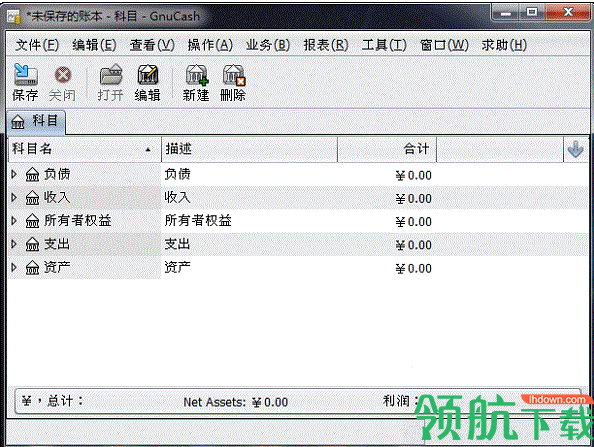Expand the 负债 account tree
This screenshot has width=594, height=447.
(x=14, y=174)
